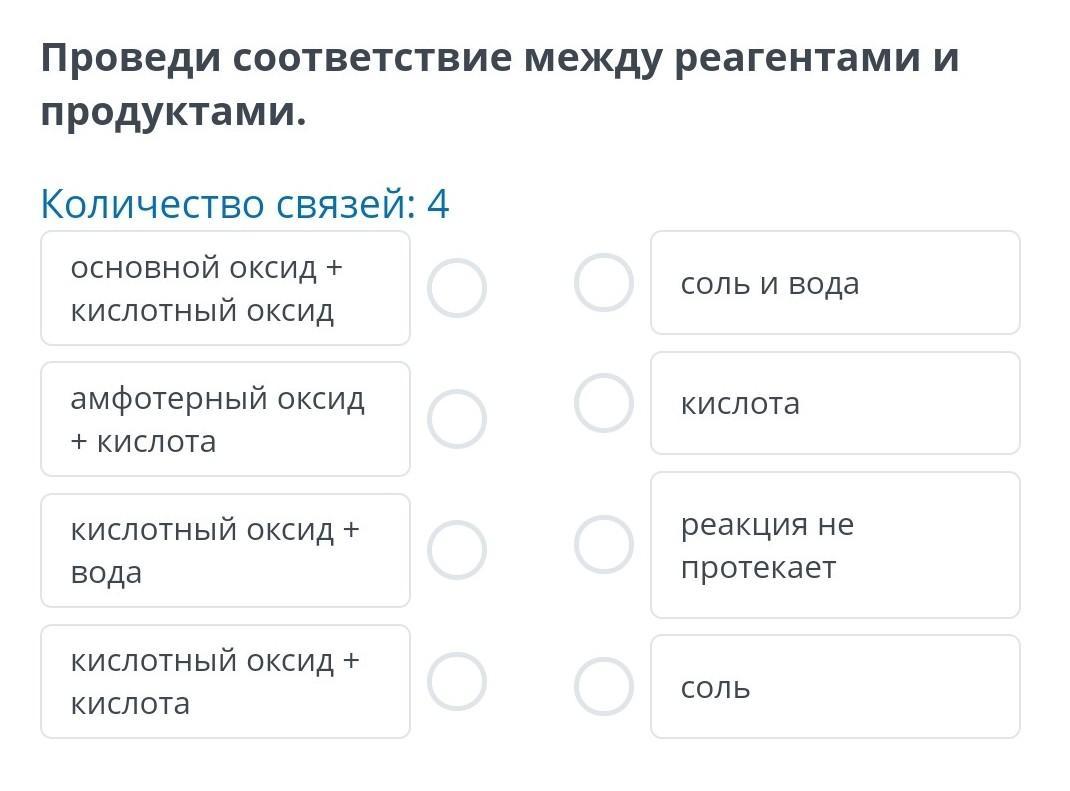
Task: Select connector circle left of 'кислота' product
Action: pos(604,403)
